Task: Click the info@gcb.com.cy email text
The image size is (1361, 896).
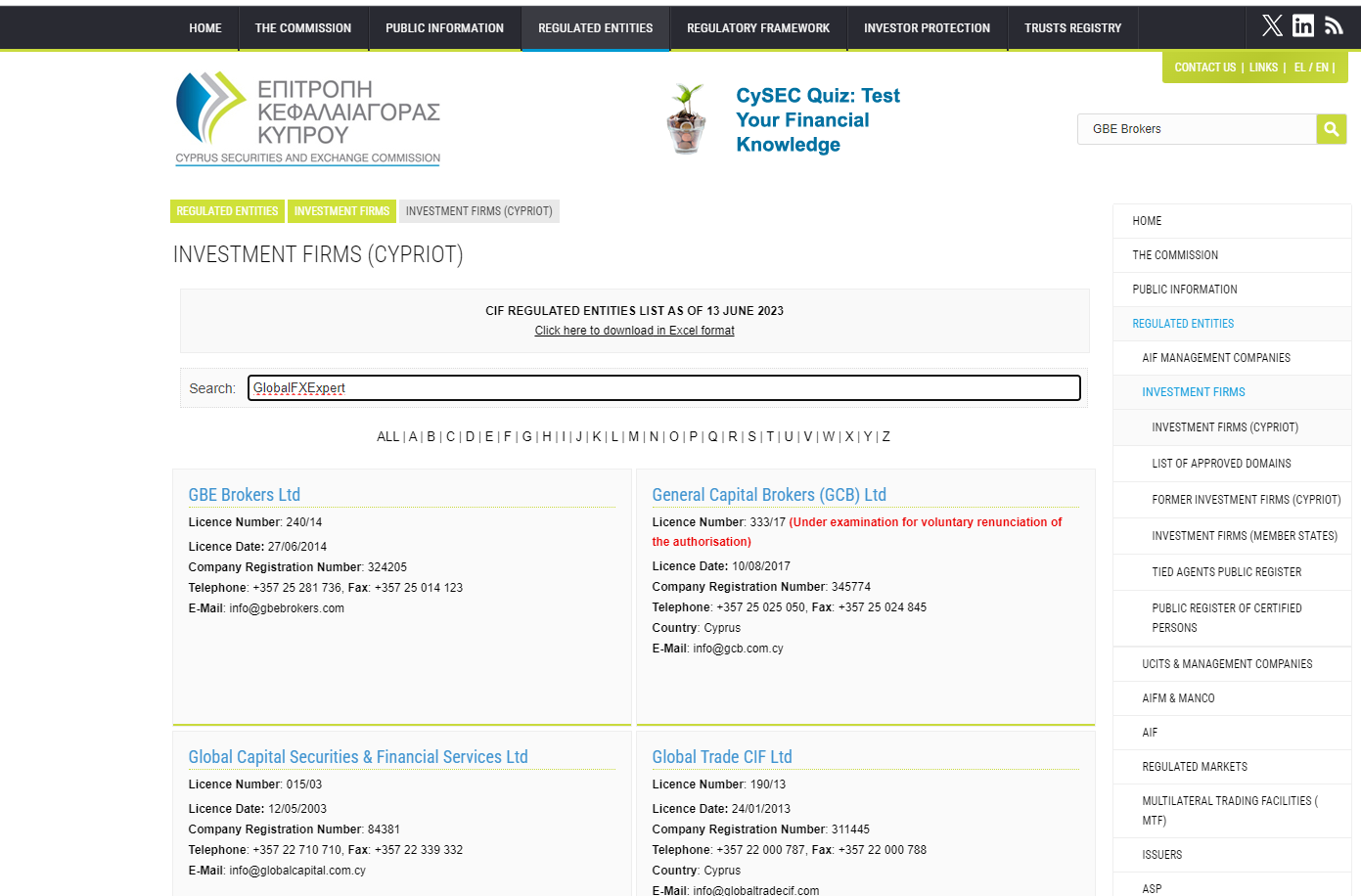Action: pyautogui.click(x=738, y=649)
